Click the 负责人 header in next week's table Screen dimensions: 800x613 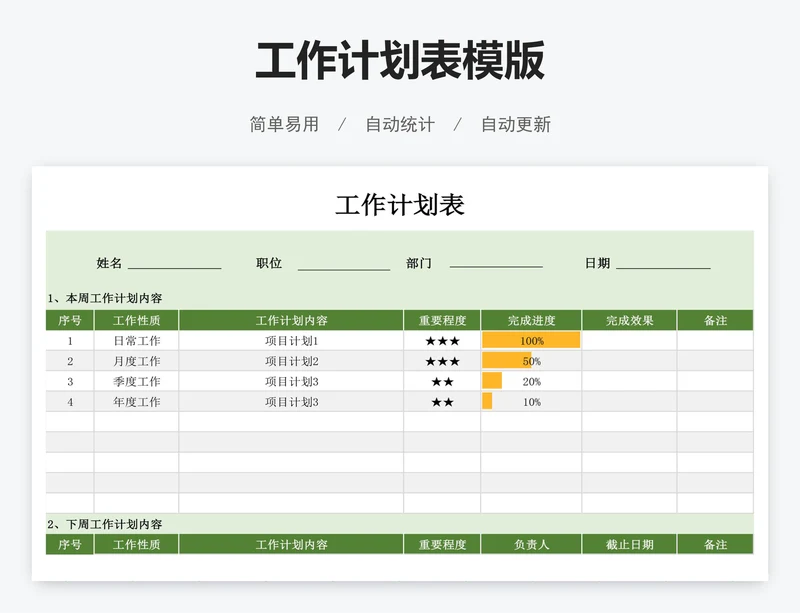[531, 545]
